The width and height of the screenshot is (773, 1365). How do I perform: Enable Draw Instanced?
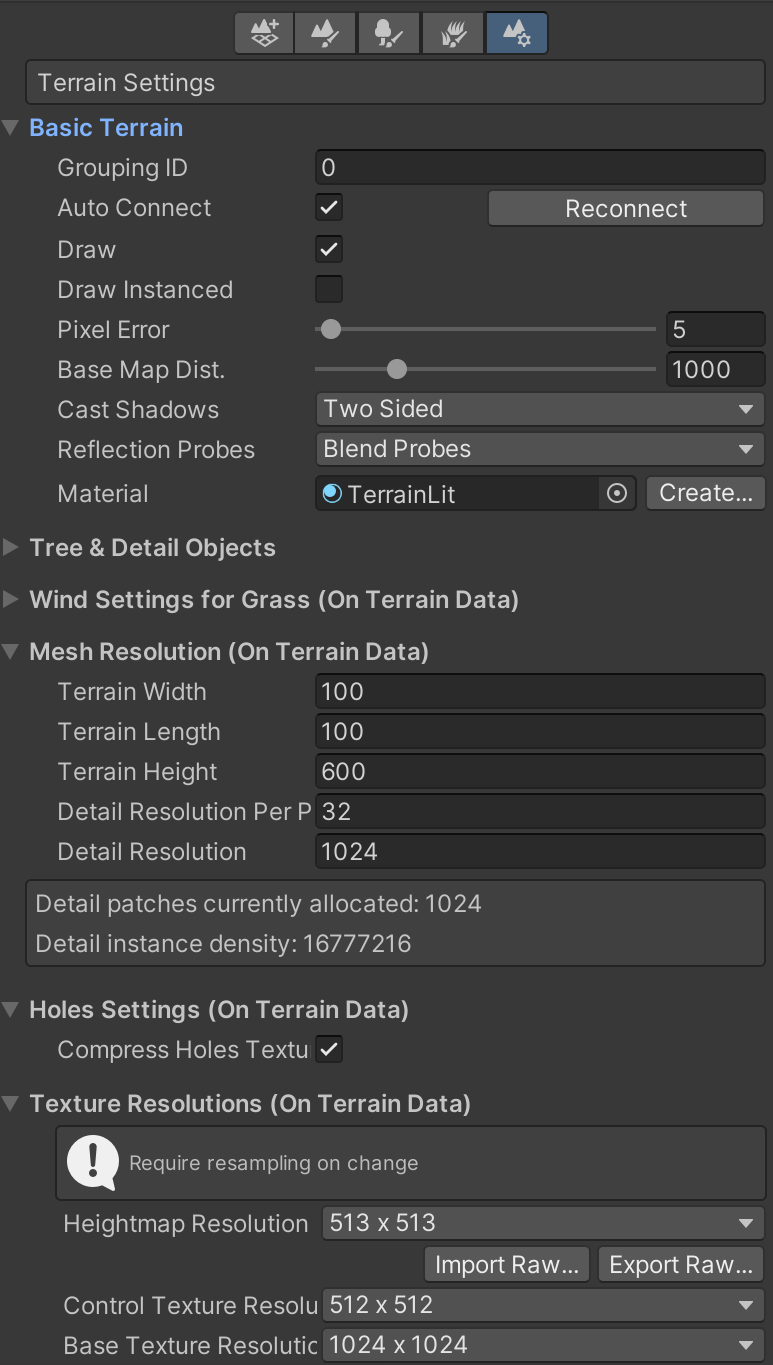coord(328,289)
